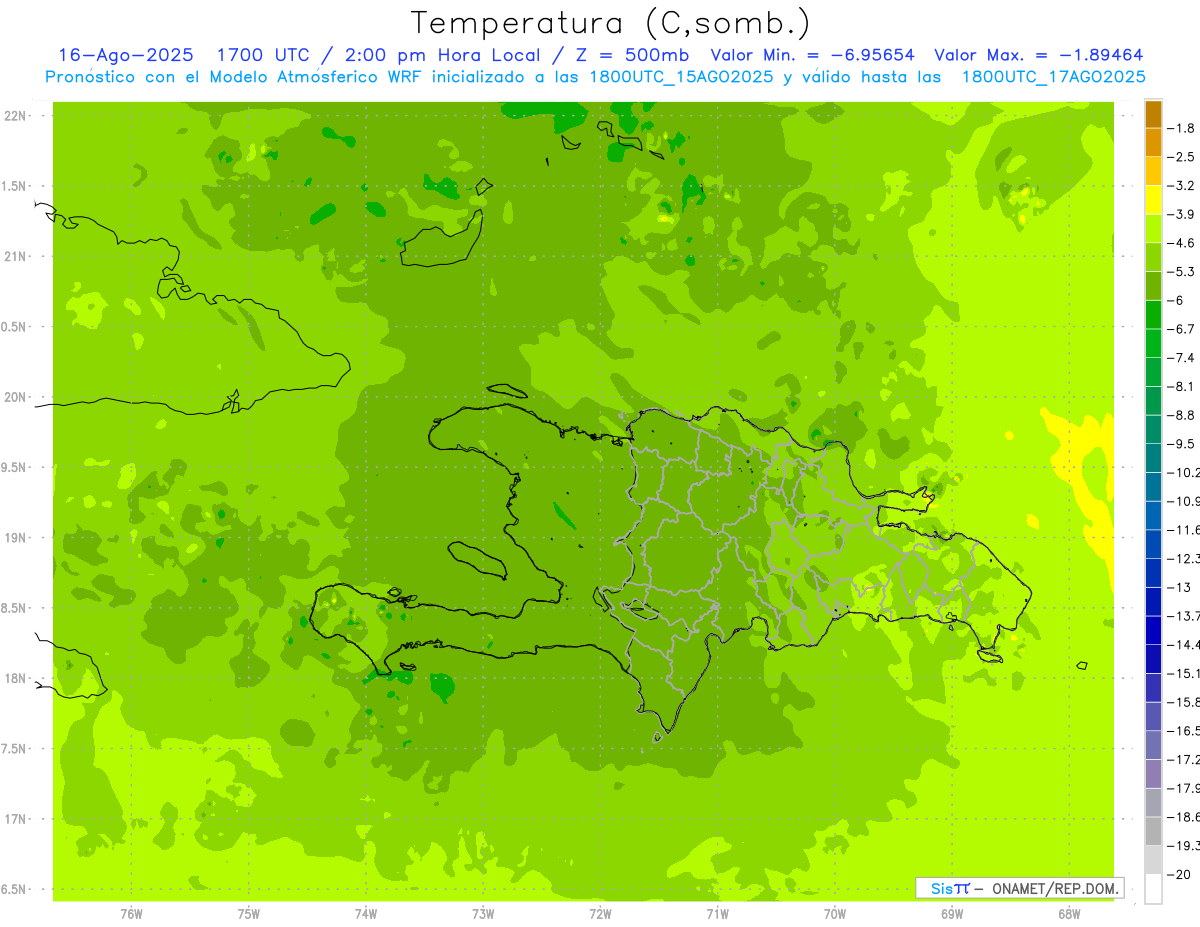Pick the bright yellow swatch between -3.2 and -3.9
This screenshot has width=1200, height=927.
click(x=1154, y=200)
